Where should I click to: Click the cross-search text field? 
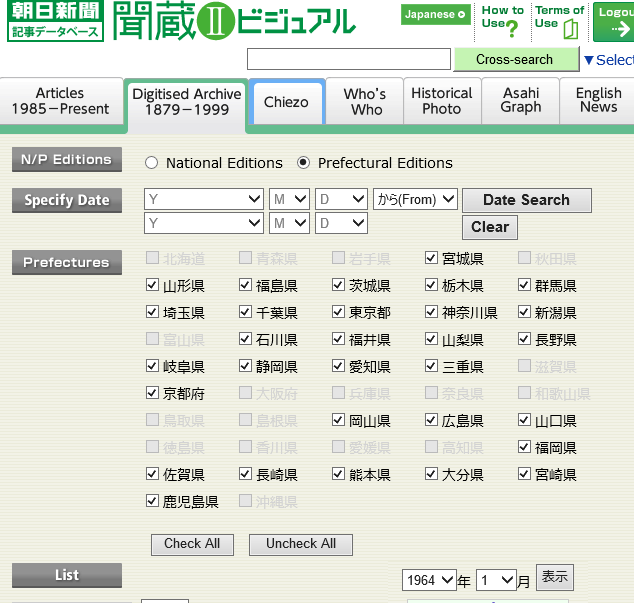349,59
